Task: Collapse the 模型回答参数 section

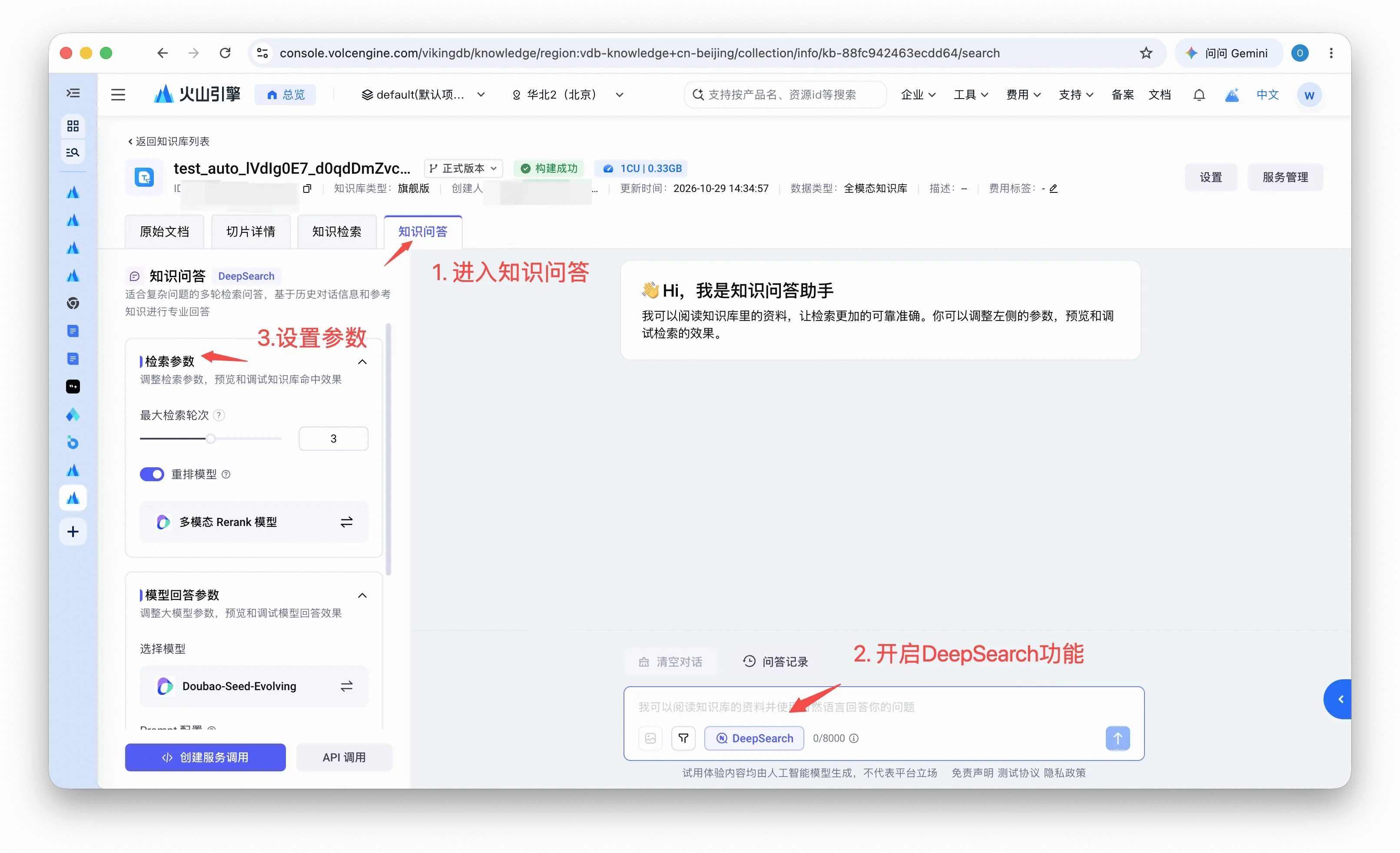Action: click(x=362, y=595)
